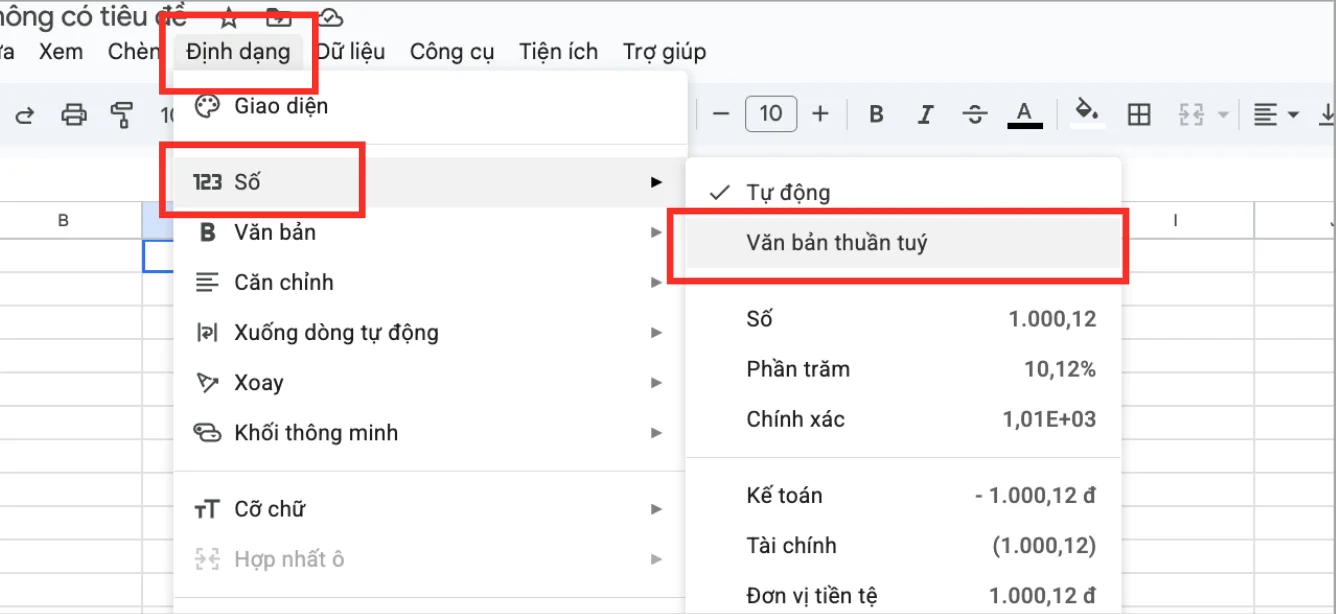Select the checked Tự động format

904,192
